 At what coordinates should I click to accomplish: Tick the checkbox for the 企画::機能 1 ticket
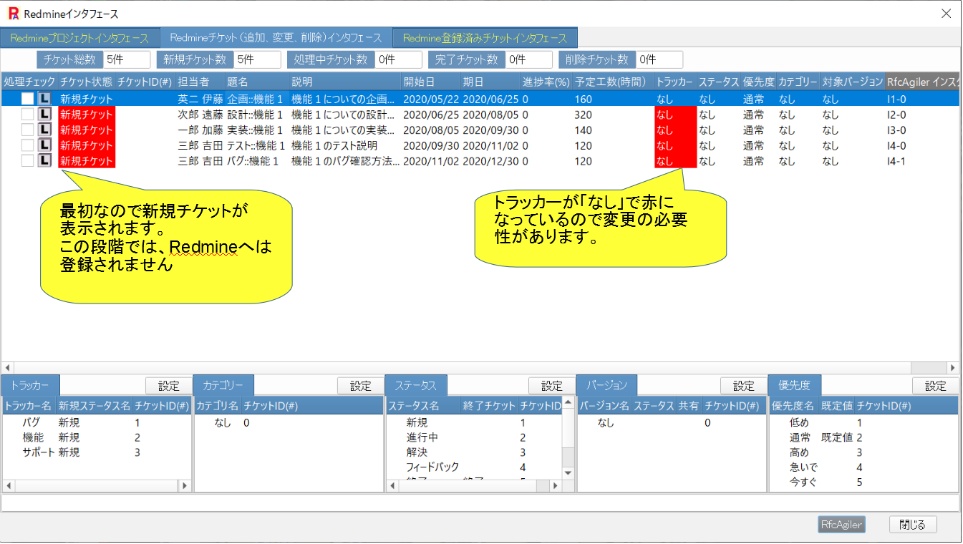[28, 99]
